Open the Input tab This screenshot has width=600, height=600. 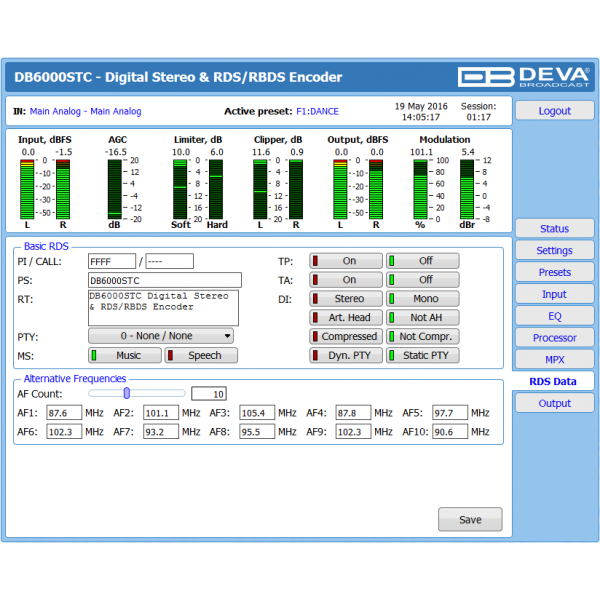pyautogui.click(x=554, y=294)
